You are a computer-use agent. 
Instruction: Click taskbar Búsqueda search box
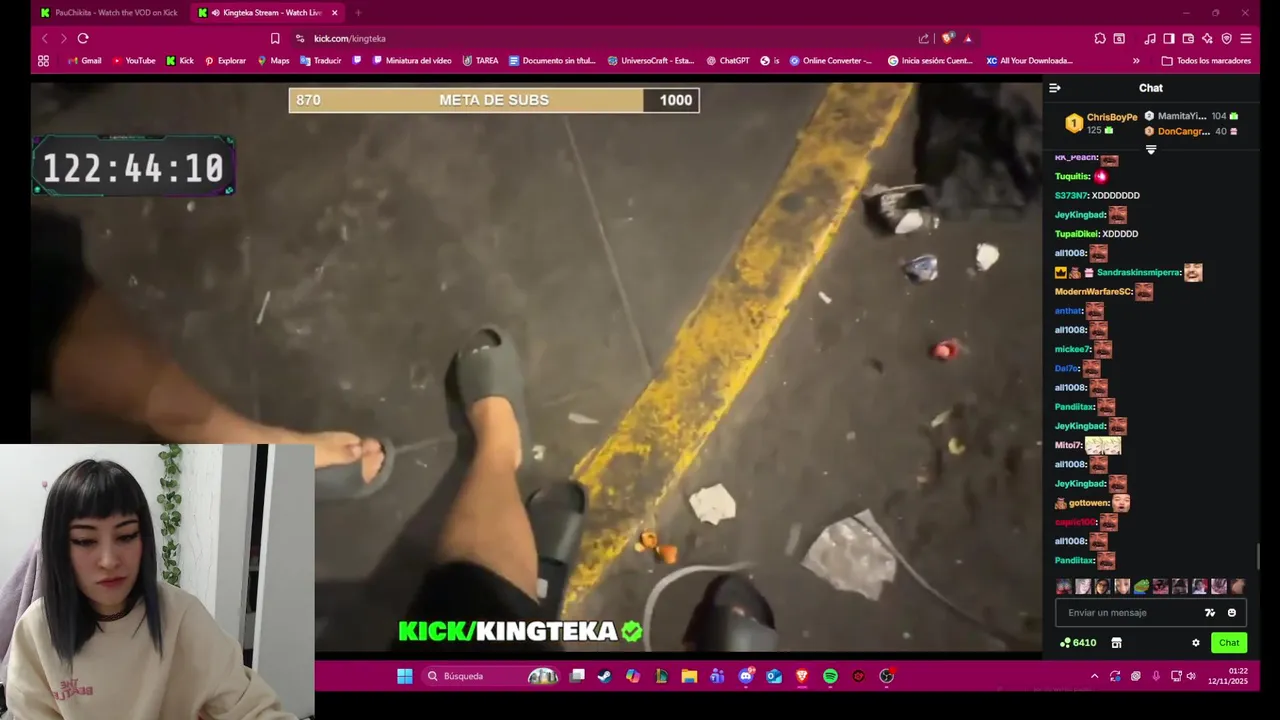[492, 676]
